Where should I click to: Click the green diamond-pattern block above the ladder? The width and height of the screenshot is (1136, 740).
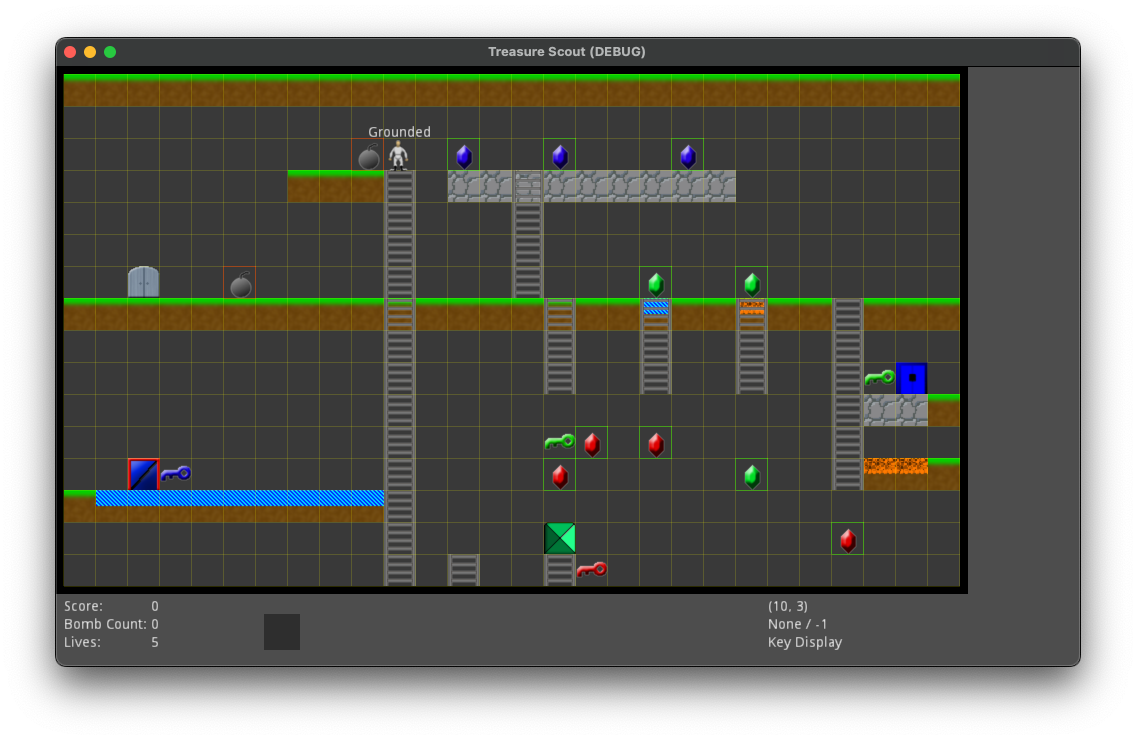(x=560, y=538)
